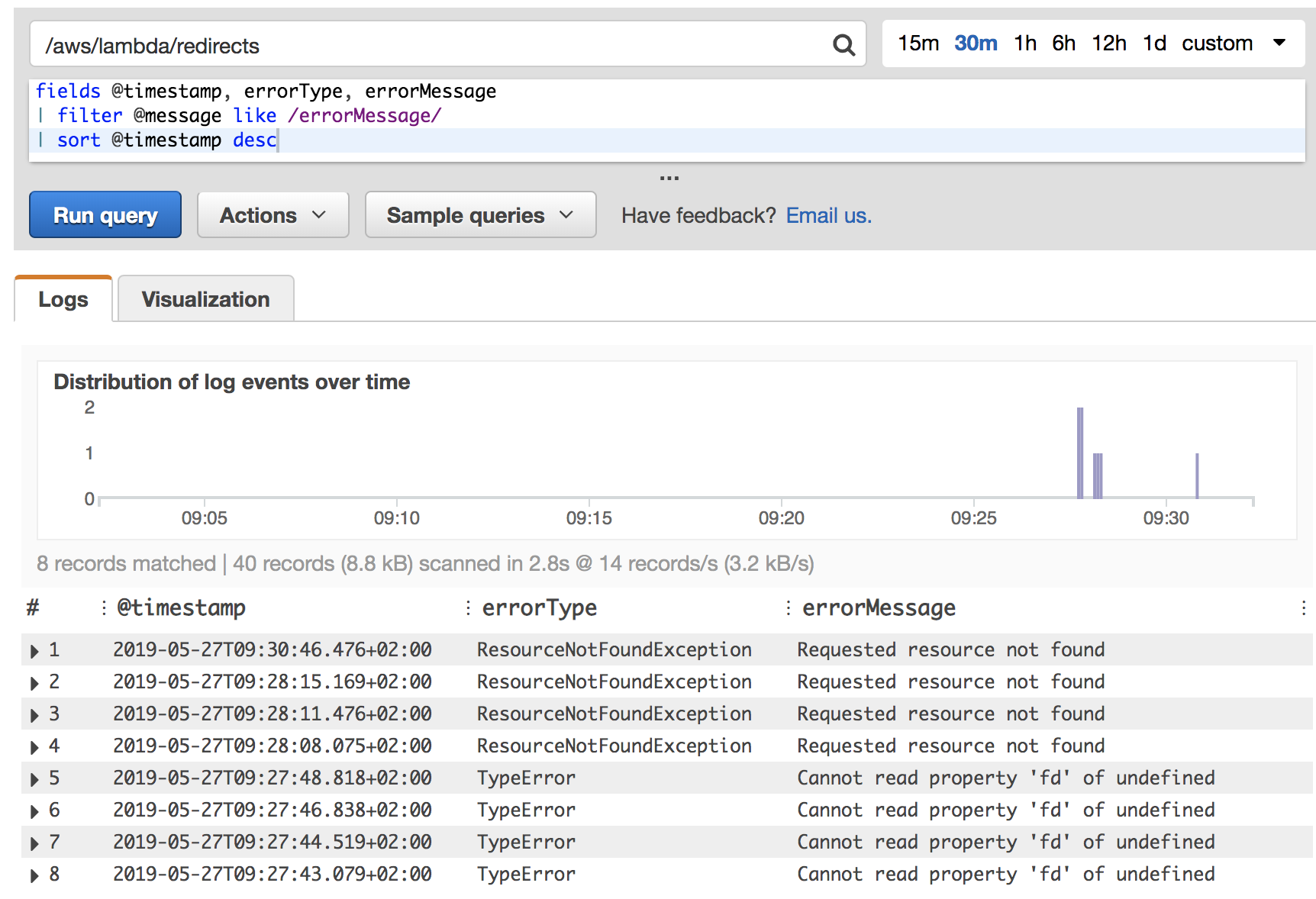Expand log record row 7
The height and width of the screenshot is (899, 1316).
(x=34, y=843)
